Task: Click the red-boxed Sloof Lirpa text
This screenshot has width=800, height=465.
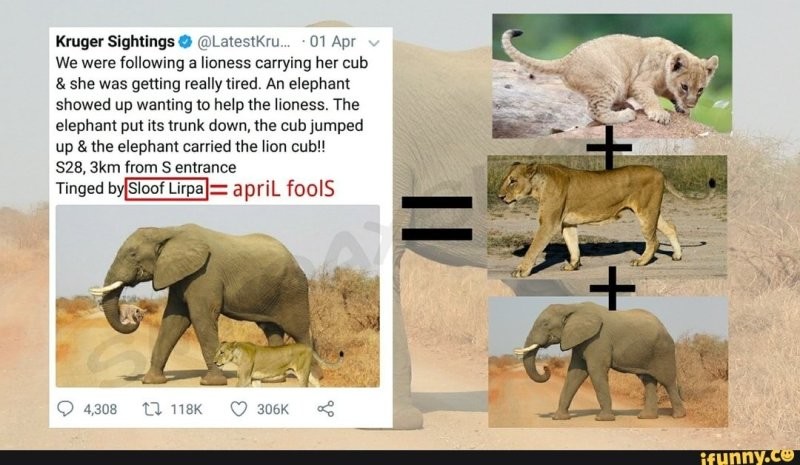Action: coord(166,188)
